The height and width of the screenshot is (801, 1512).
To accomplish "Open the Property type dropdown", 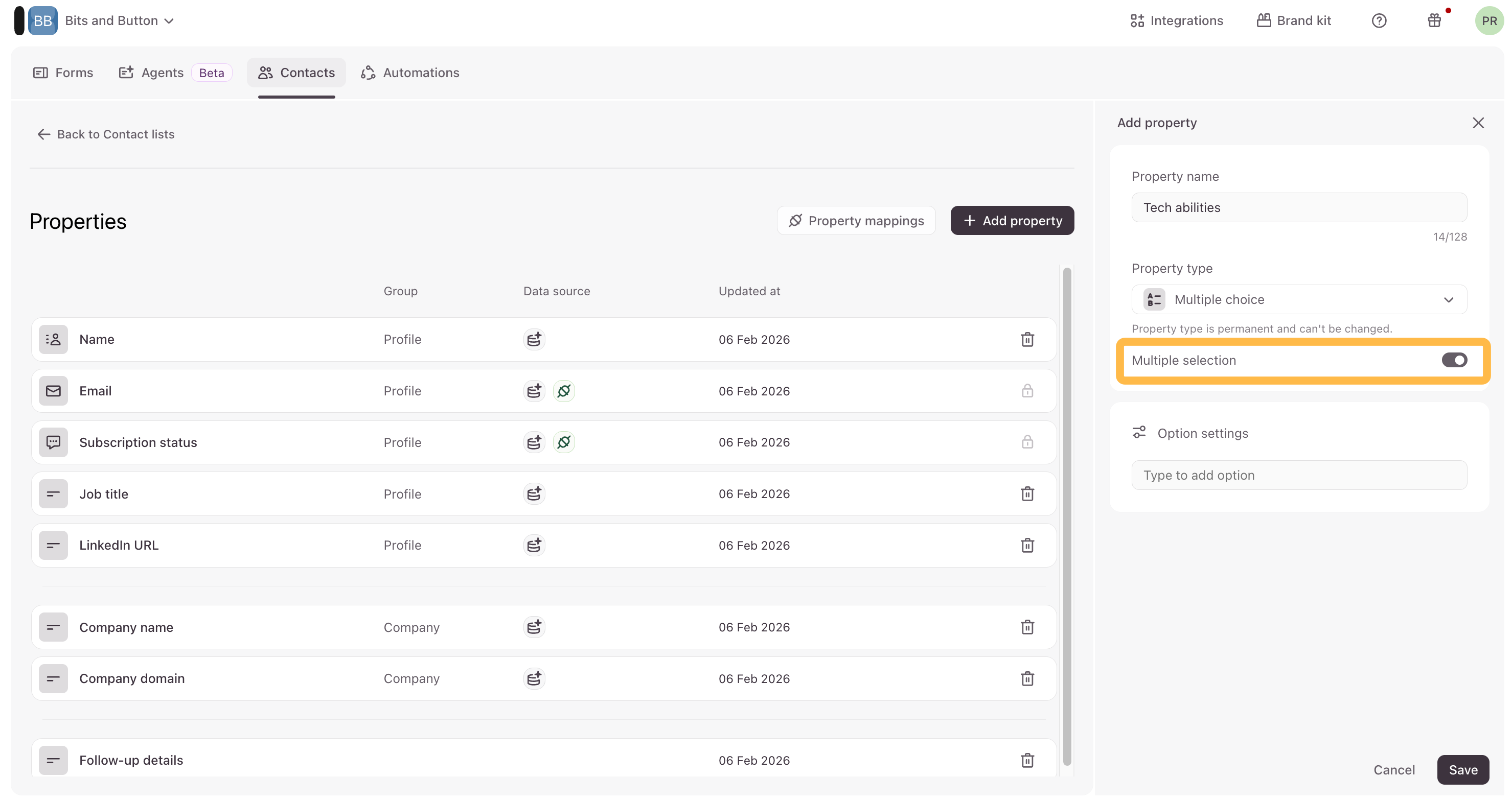I will (1298, 300).
